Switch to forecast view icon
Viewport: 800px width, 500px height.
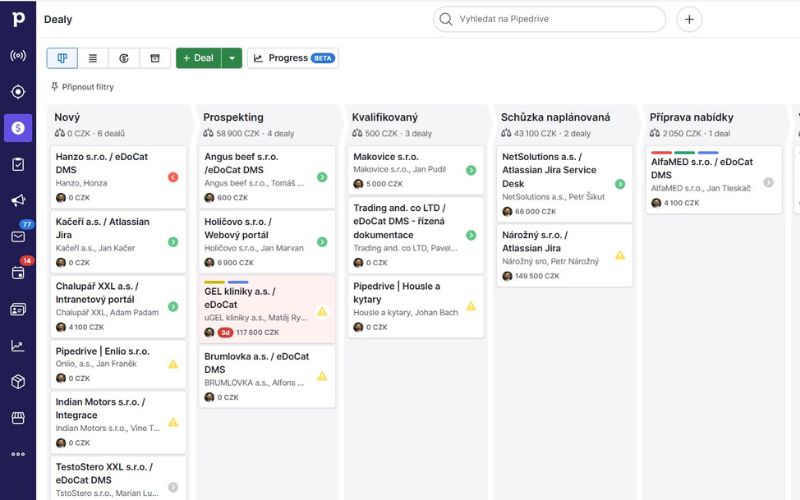(x=123, y=58)
